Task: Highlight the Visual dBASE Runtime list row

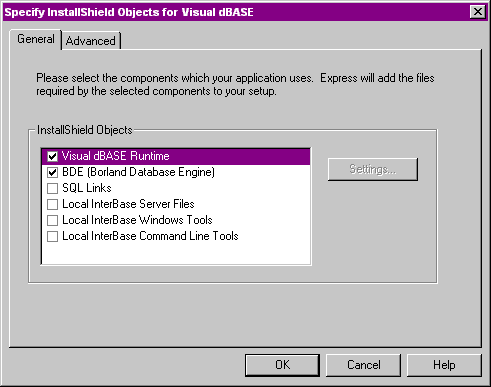Action: (x=176, y=156)
